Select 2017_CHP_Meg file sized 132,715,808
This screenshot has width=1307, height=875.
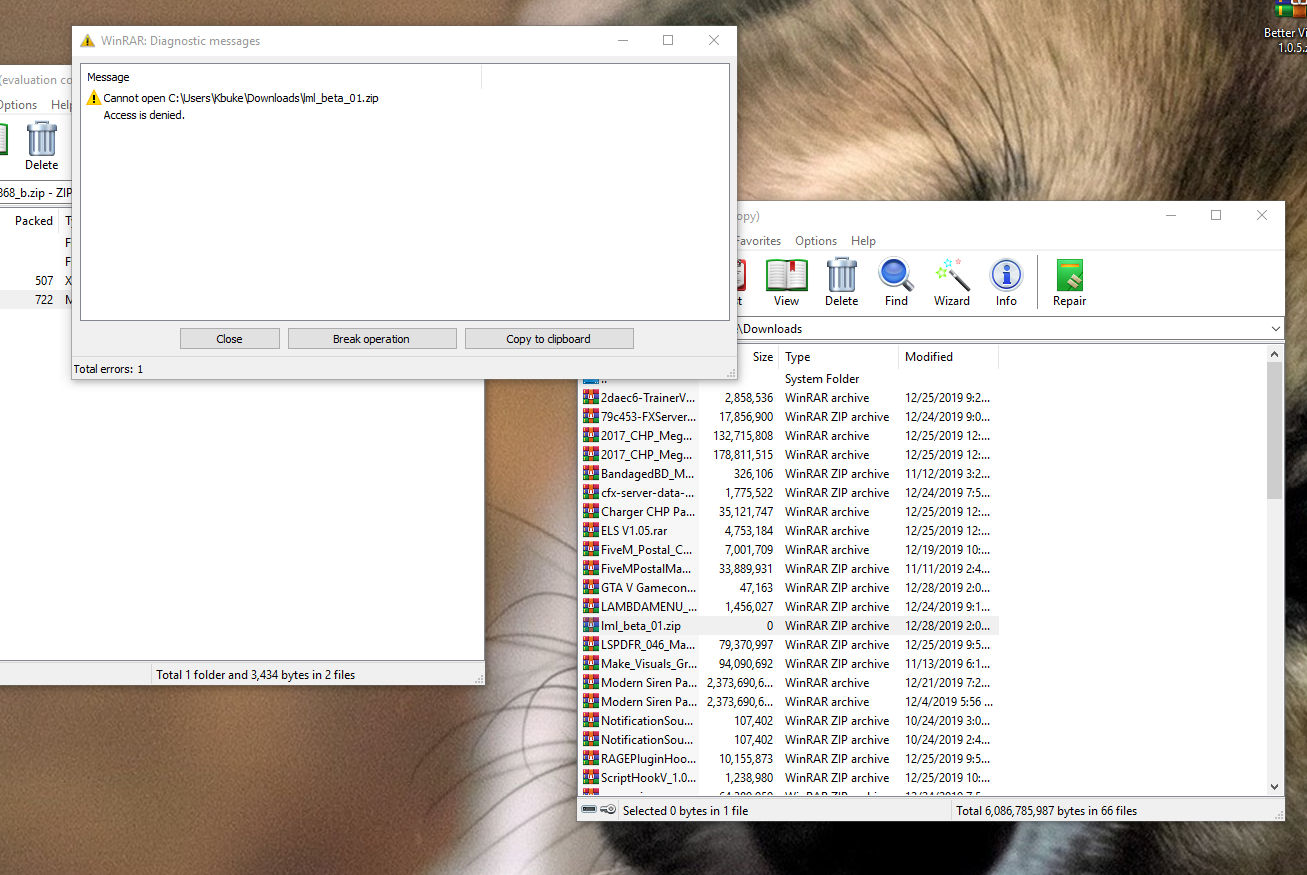tap(645, 436)
